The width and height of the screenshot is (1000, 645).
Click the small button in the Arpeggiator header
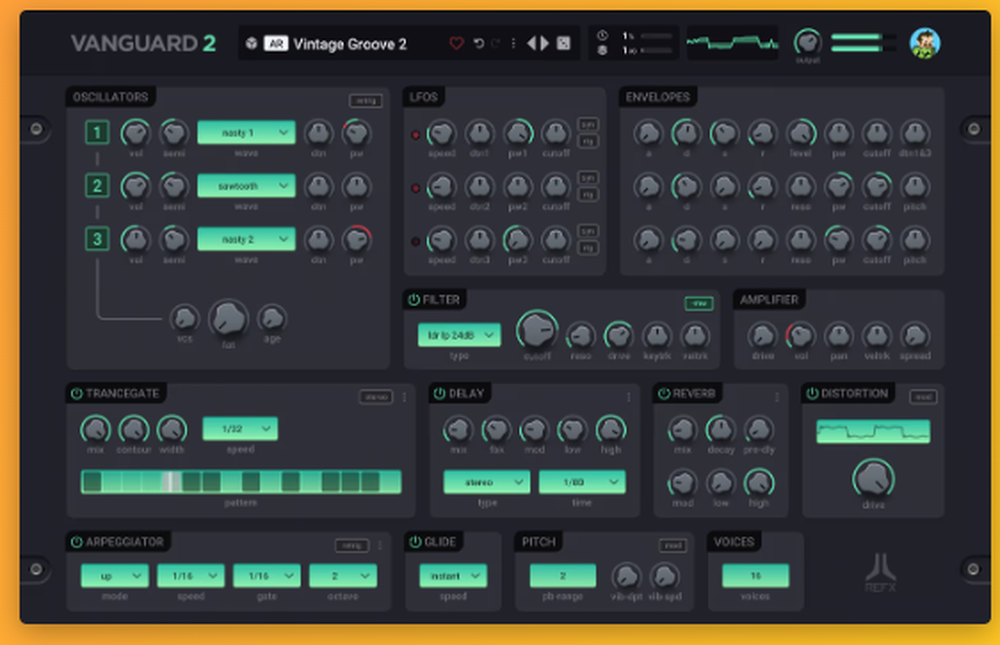(x=352, y=545)
